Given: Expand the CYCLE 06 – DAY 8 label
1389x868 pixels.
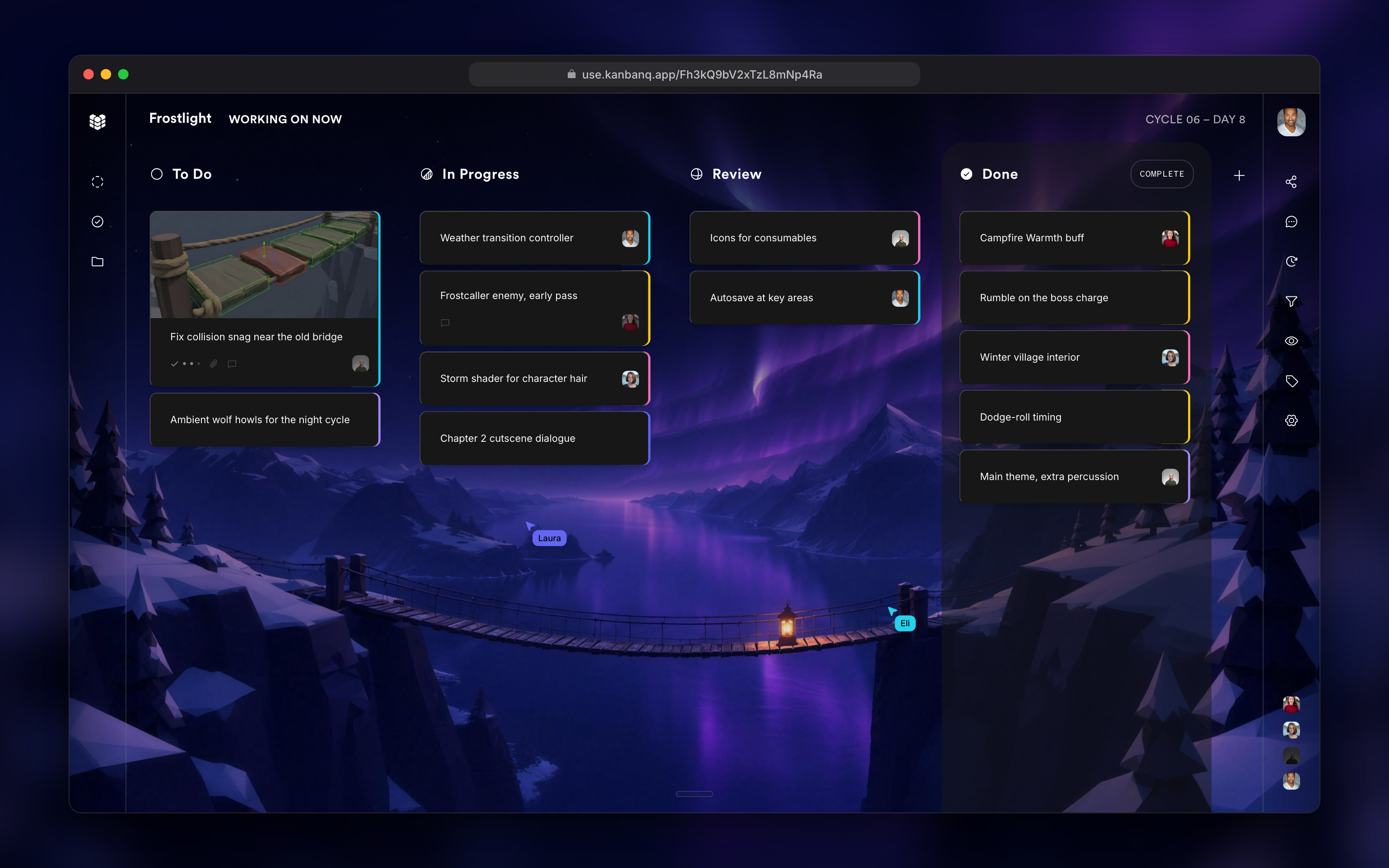Looking at the screenshot, I should coord(1195,119).
